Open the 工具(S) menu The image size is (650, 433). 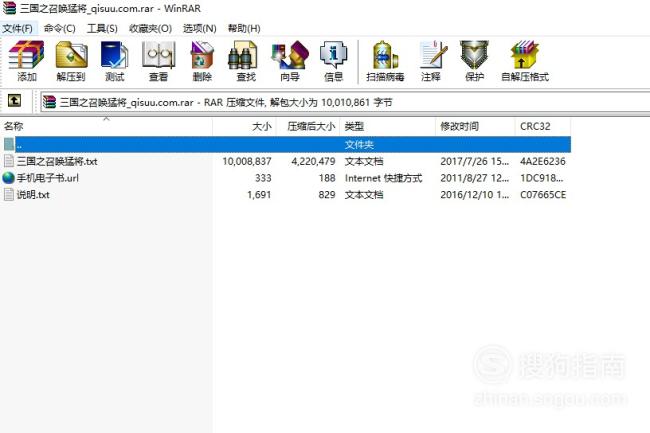click(102, 28)
